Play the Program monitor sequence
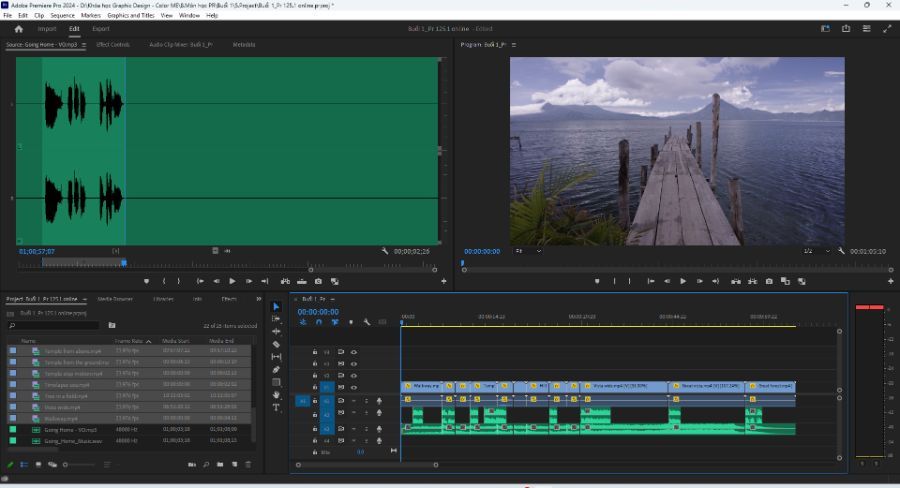900x488 pixels. (x=683, y=281)
